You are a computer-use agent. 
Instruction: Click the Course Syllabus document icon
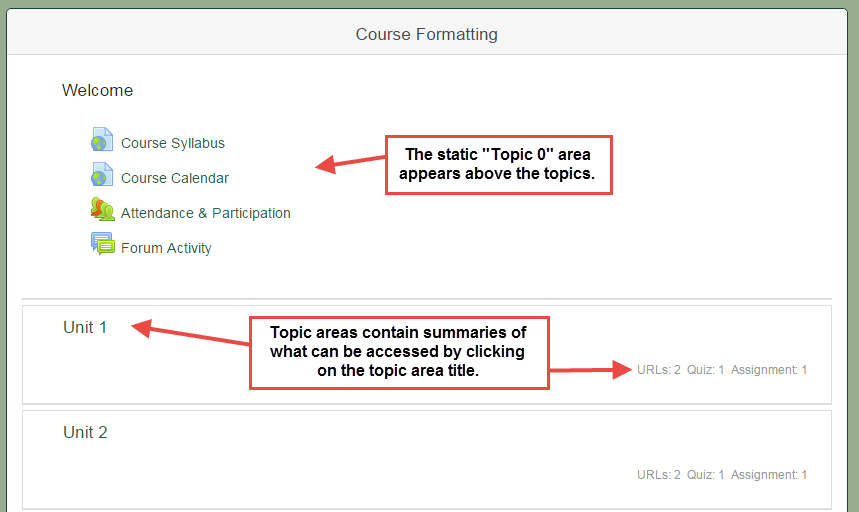101,140
